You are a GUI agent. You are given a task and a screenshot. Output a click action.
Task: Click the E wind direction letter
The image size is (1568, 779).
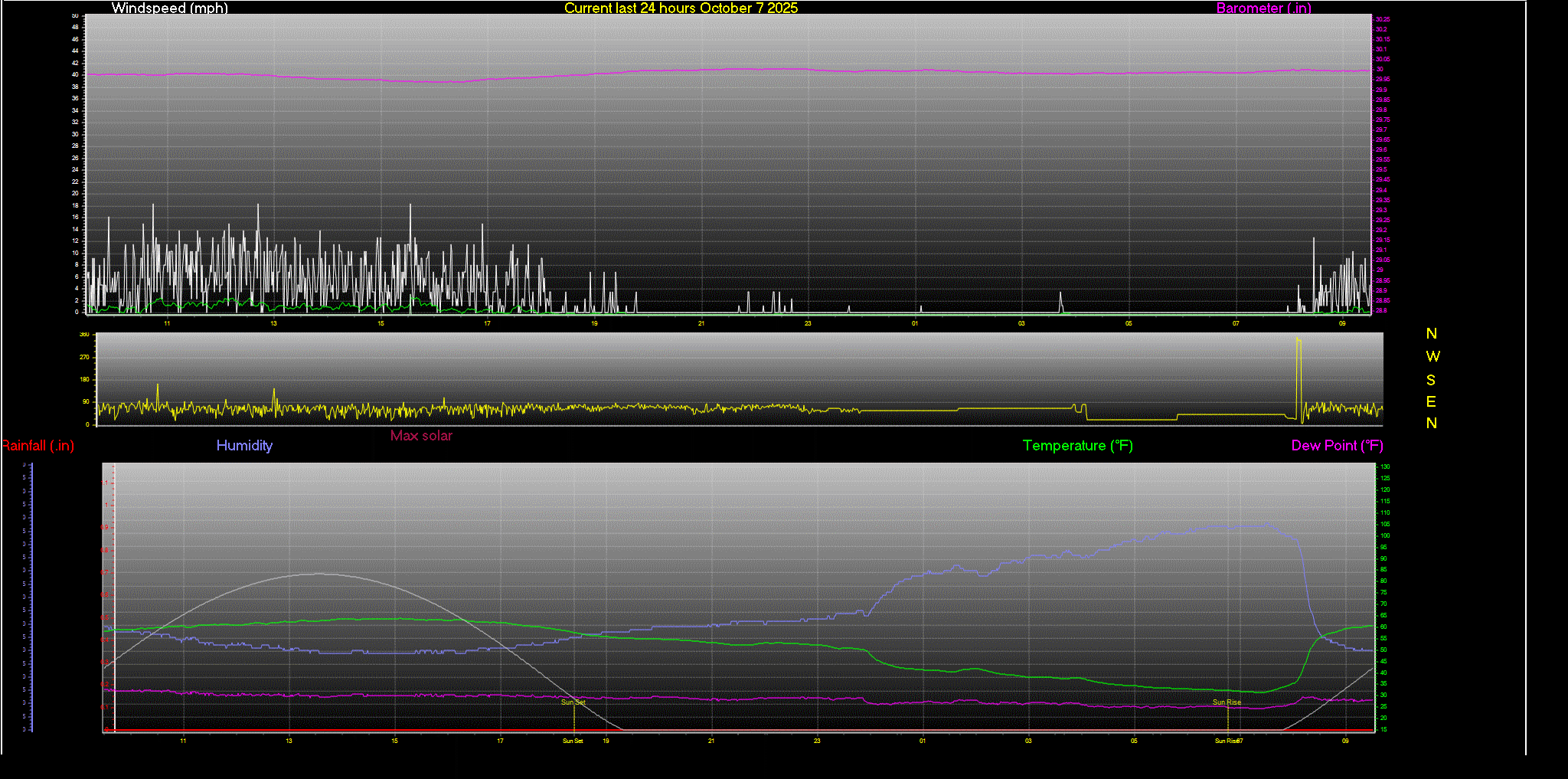[x=1431, y=402]
